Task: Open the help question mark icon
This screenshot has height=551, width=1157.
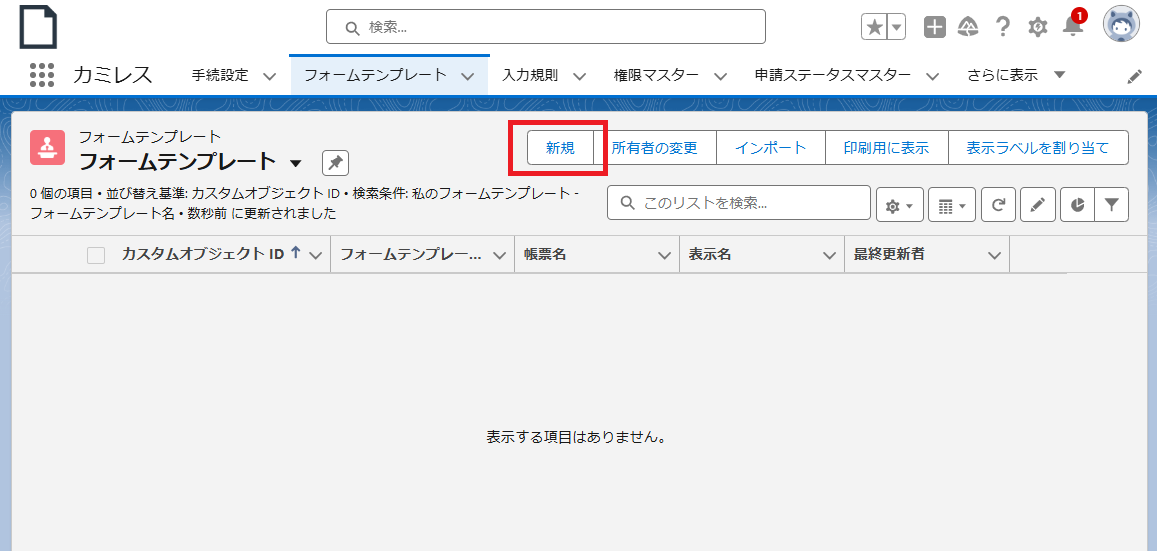Action: pos(1002,27)
